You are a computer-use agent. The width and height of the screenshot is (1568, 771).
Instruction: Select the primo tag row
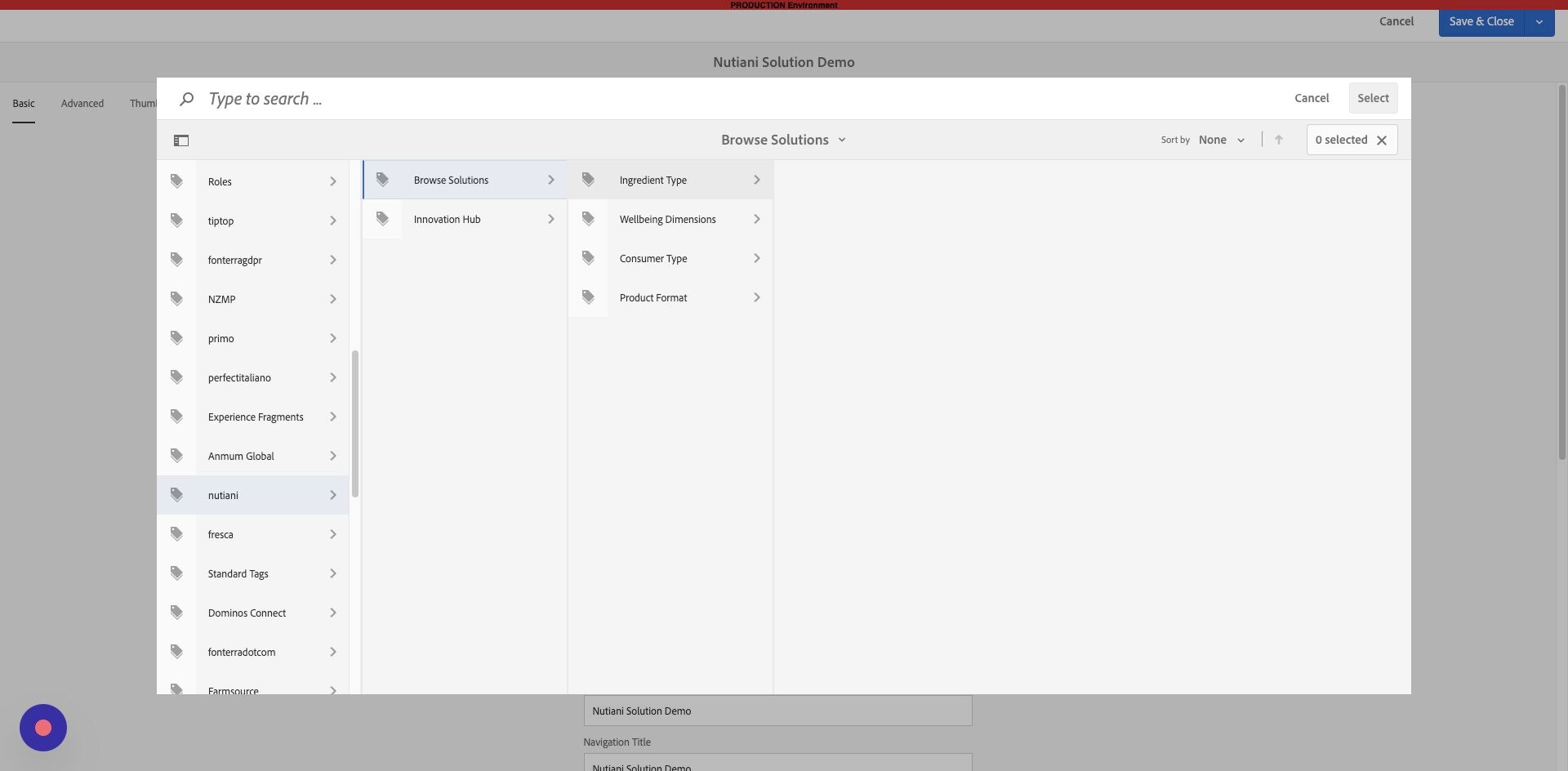pyautogui.click(x=252, y=338)
